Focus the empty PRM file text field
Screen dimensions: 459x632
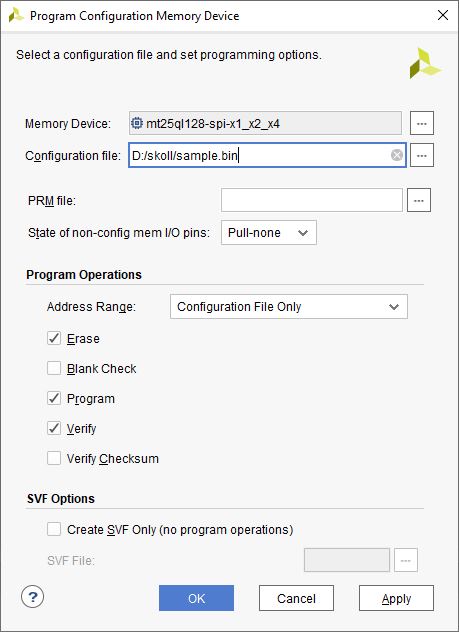(312, 200)
